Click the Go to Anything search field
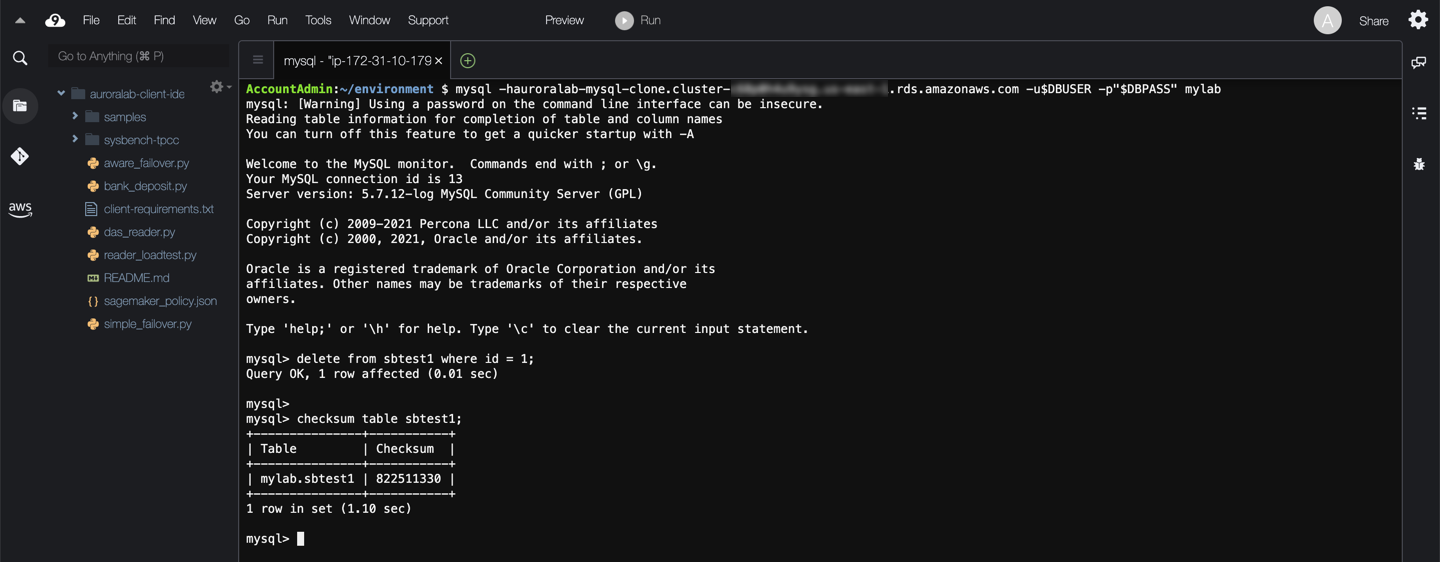The height and width of the screenshot is (562, 1440). pyautogui.click(x=138, y=57)
